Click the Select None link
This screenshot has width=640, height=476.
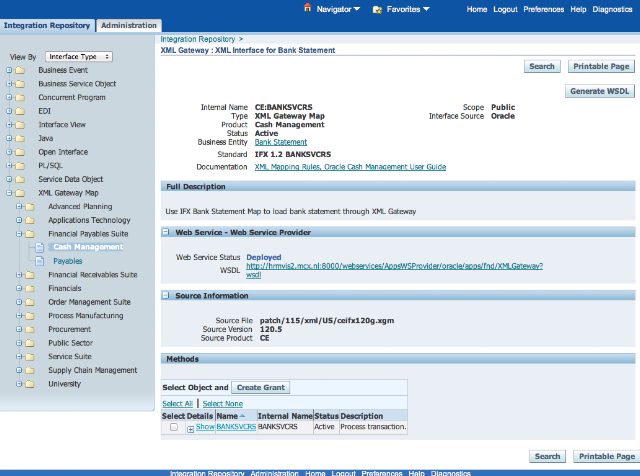[x=223, y=404]
